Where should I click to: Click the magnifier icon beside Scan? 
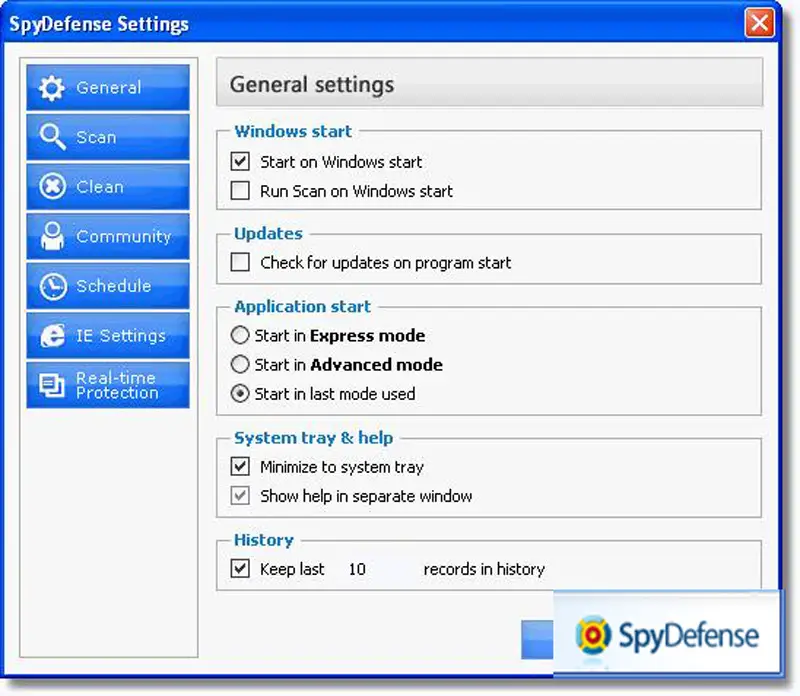coord(53,137)
